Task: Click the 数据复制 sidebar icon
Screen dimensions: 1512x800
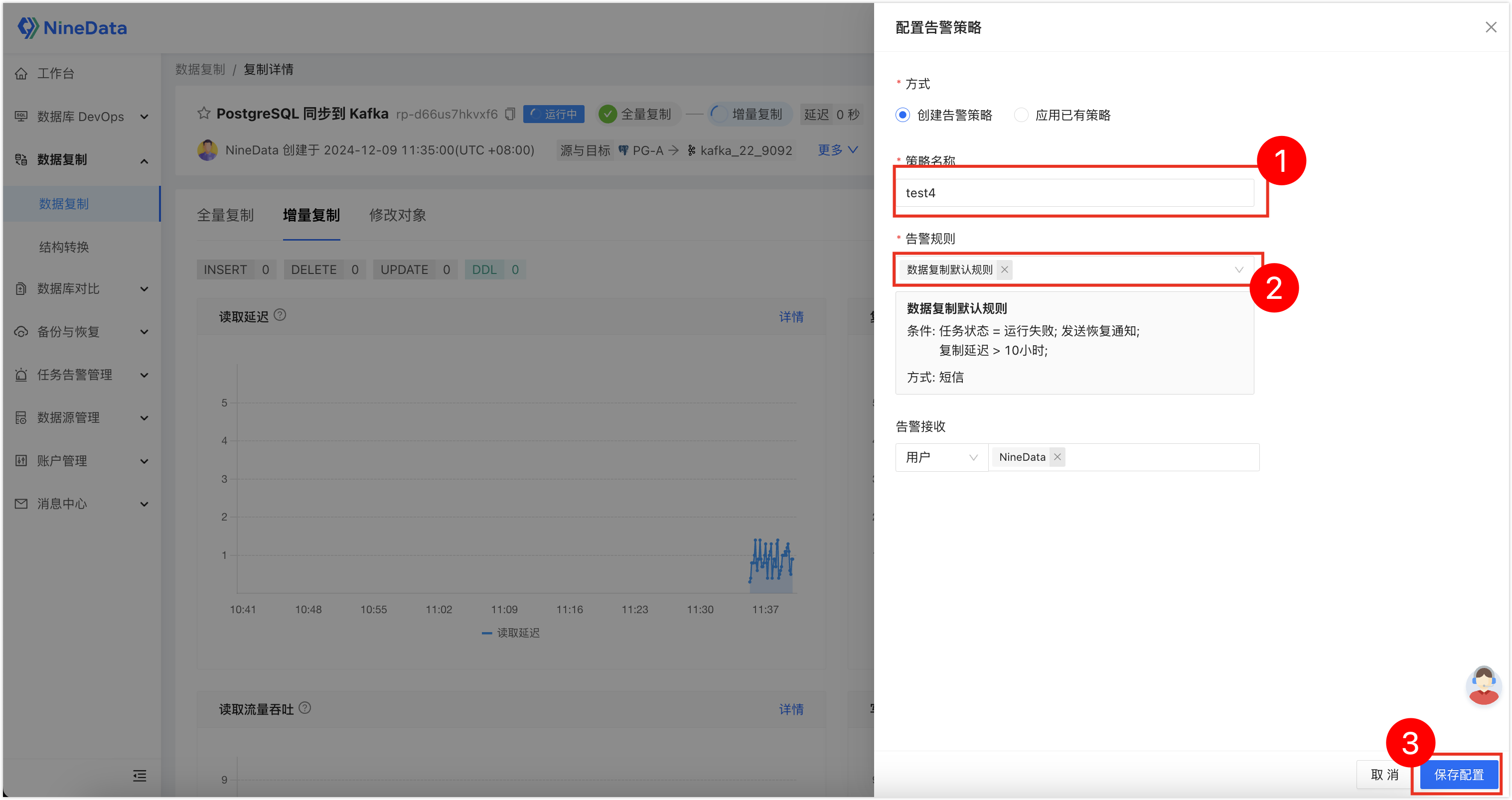Action: 21,159
